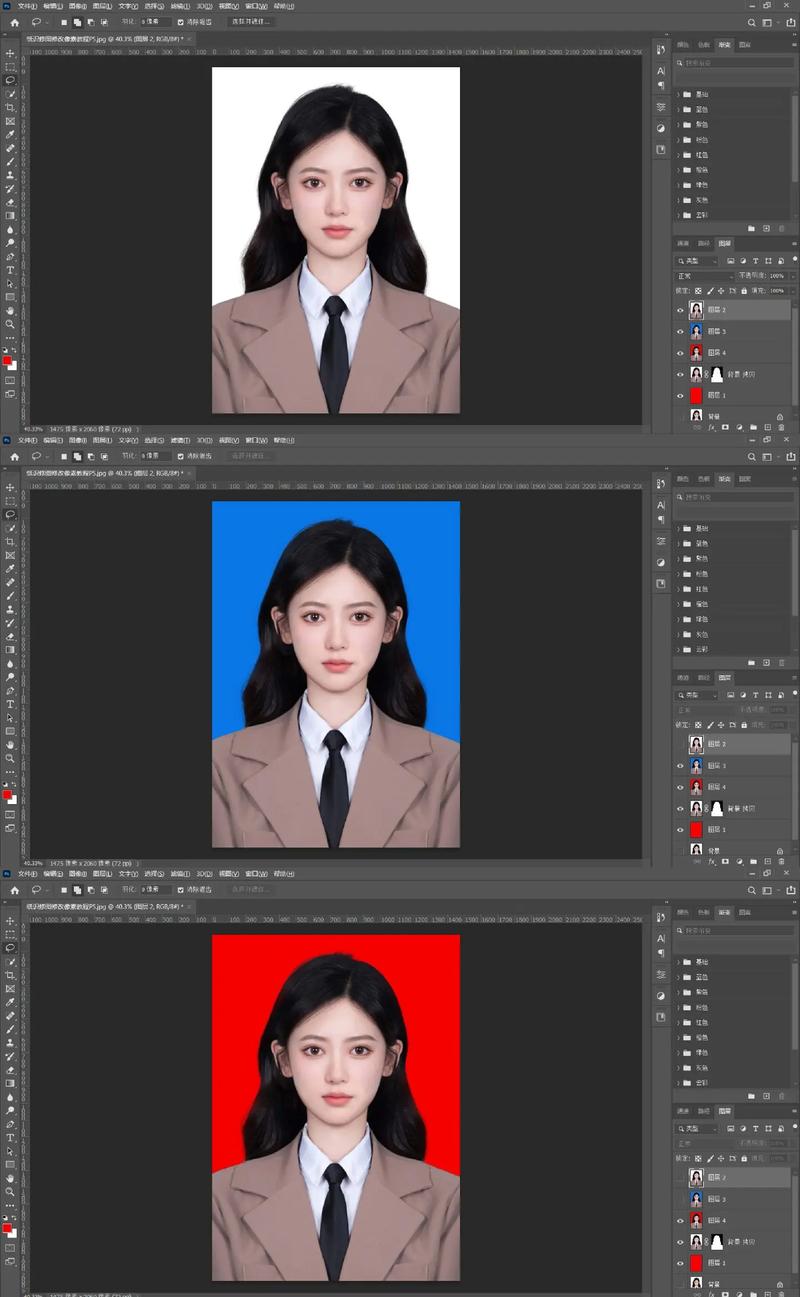Screen dimensions: 800x1297
Task: Expand the 蓝色 gradient preset group
Action: pyautogui.click(x=678, y=109)
